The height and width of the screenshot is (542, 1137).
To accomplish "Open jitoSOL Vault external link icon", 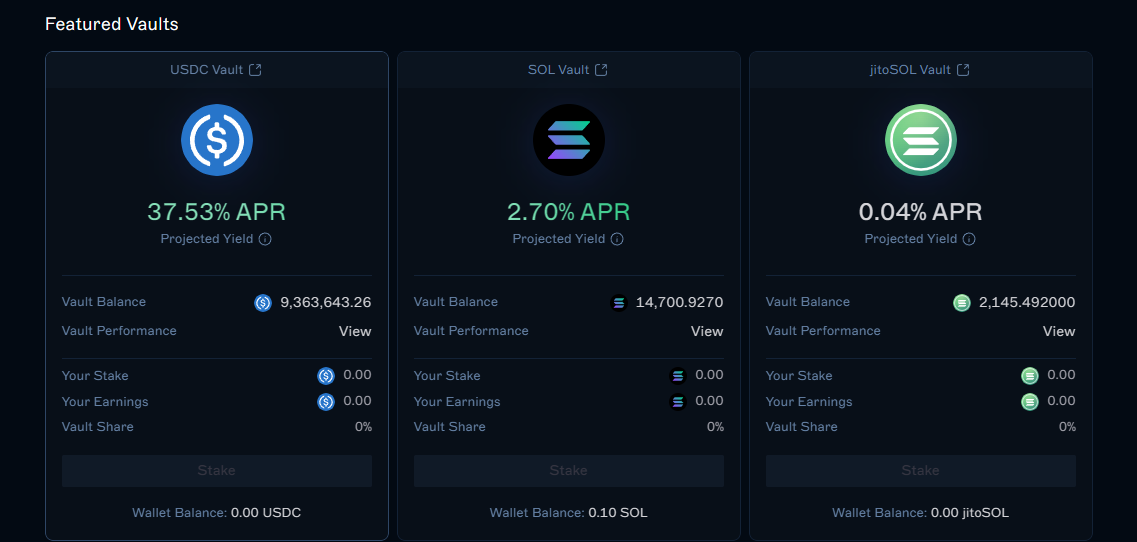I will click(963, 70).
